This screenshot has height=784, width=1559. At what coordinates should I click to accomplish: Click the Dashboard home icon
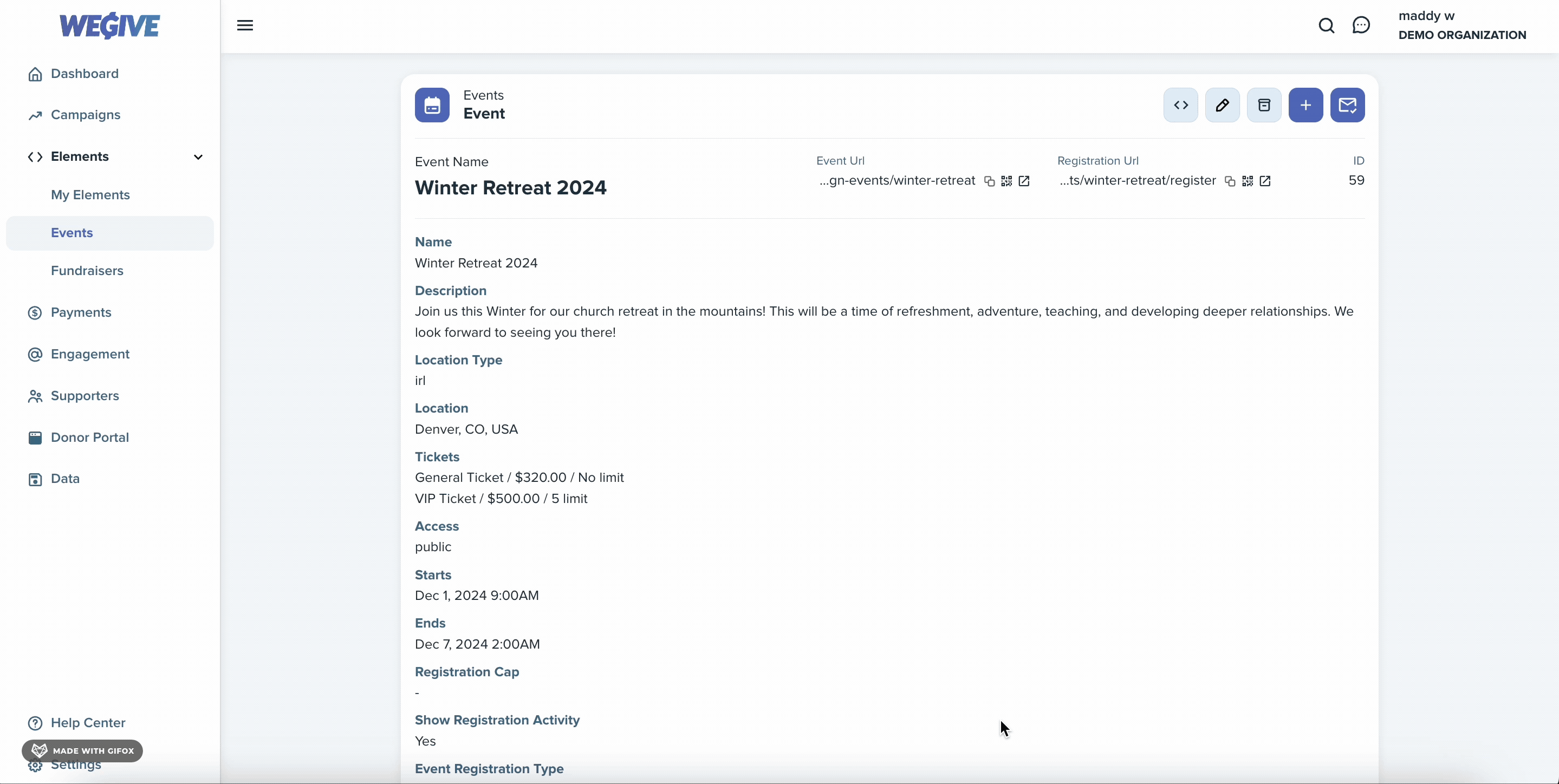coord(35,74)
